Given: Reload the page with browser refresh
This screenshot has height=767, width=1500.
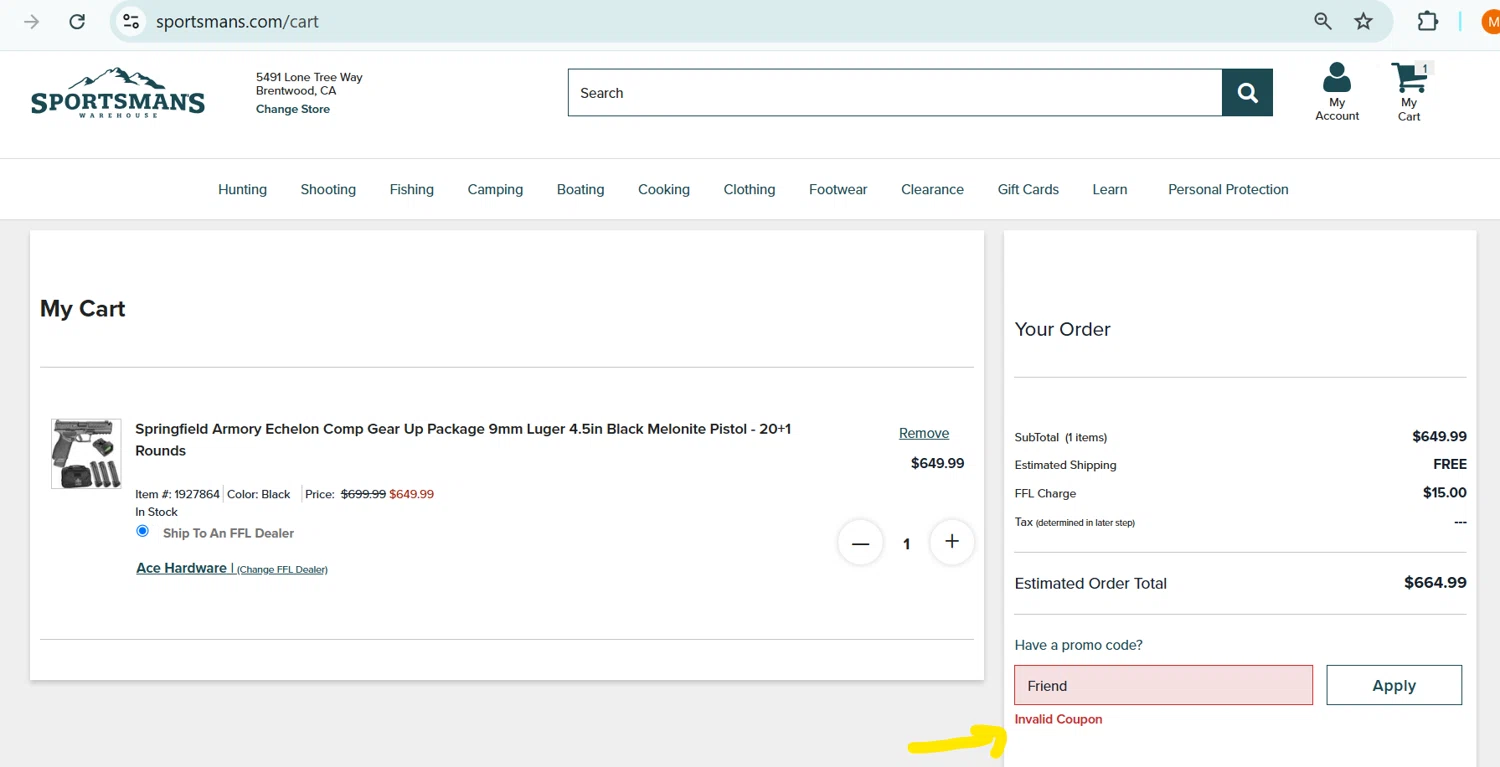Looking at the screenshot, I should (x=77, y=21).
